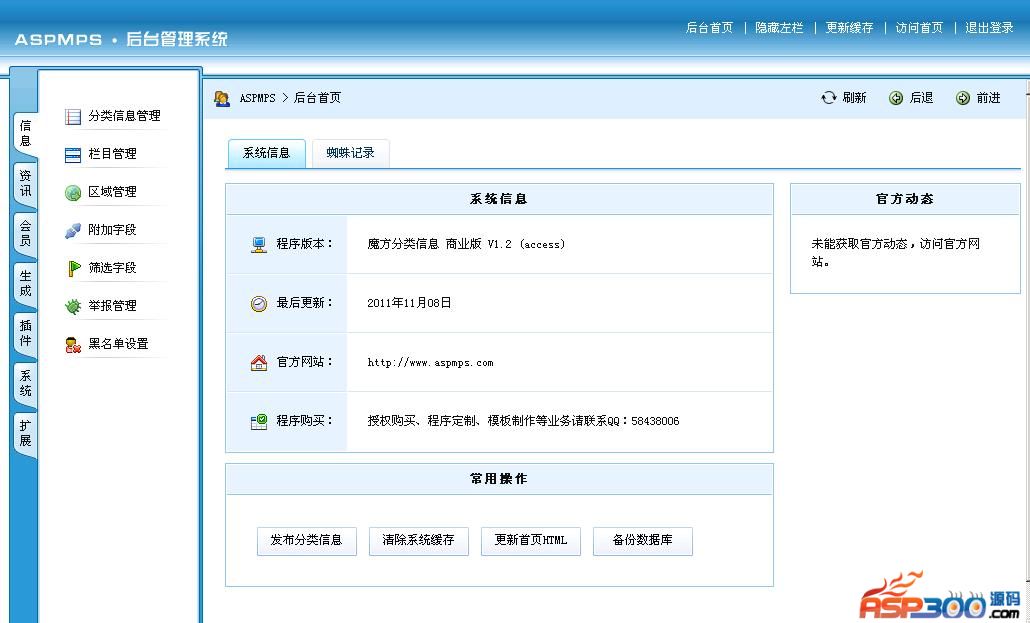Open 附加字段 in left menu
The height and width of the screenshot is (623, 1030).
(112, 230)
